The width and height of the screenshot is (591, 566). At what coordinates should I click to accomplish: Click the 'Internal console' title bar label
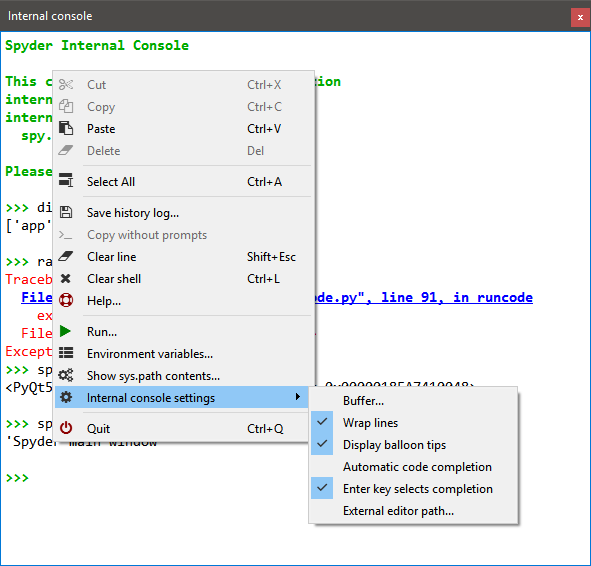click(50, 16)
